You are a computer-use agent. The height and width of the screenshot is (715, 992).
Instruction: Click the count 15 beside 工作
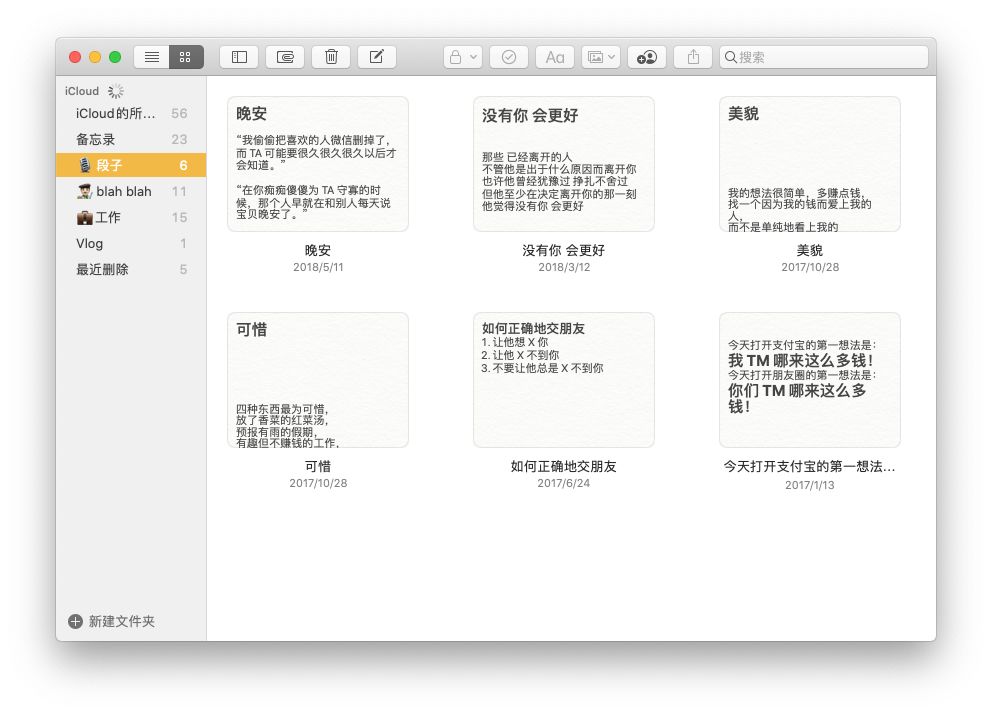(x=179, y=217)
